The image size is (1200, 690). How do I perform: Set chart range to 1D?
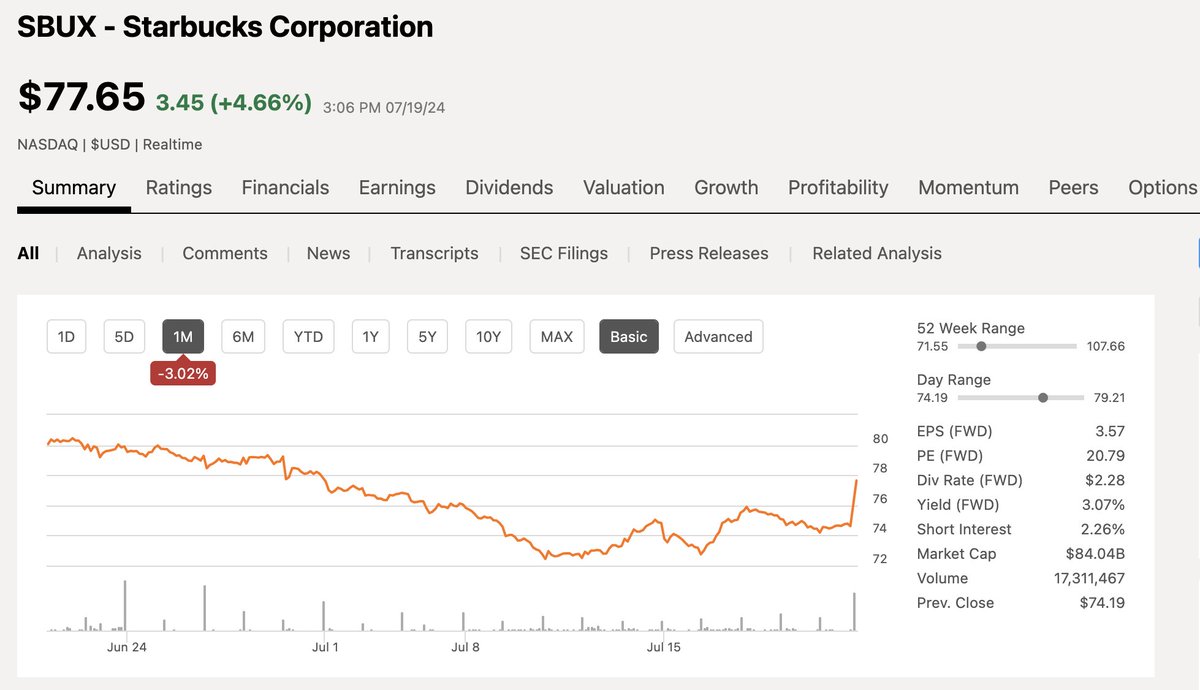tap(66, 337)
